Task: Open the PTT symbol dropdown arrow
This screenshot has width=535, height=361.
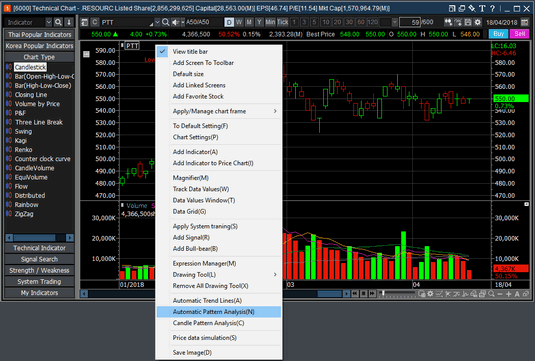Action: 157,22
